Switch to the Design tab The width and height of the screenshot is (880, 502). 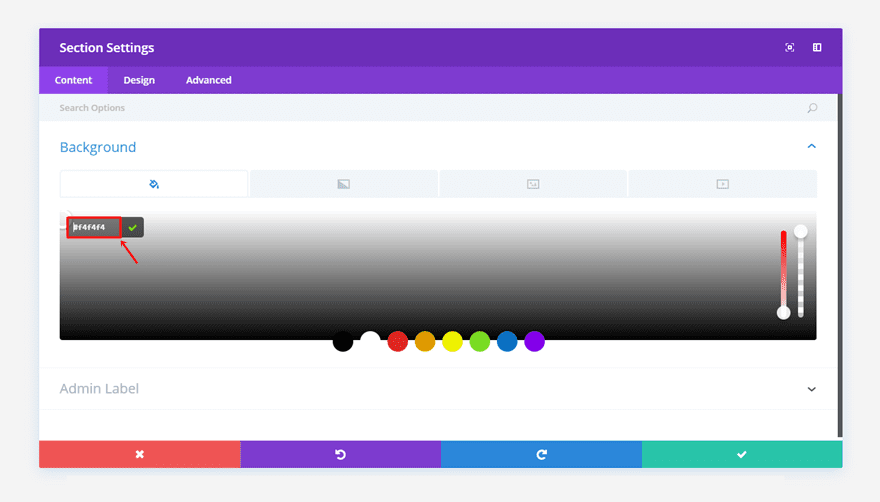(x=139, y=80)
